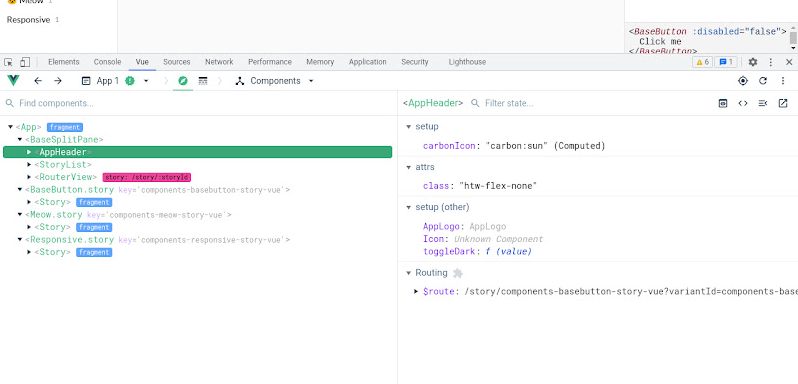Switch to the Console tab
This screenshot has width=798, height=384.
pyautogui.click(x=107, y=62)
